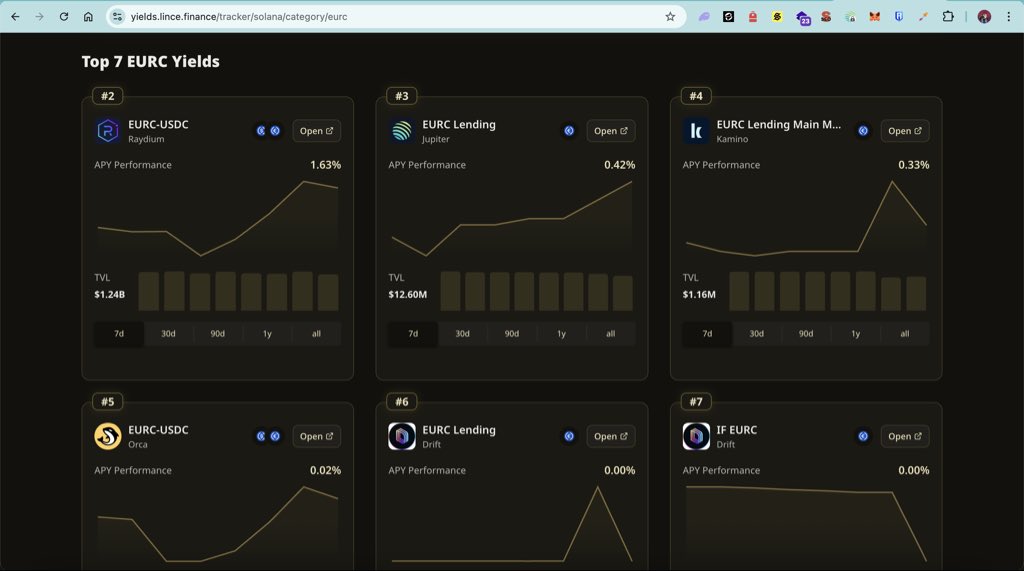Select 90d range on Jupiter card

click(512, 334)
